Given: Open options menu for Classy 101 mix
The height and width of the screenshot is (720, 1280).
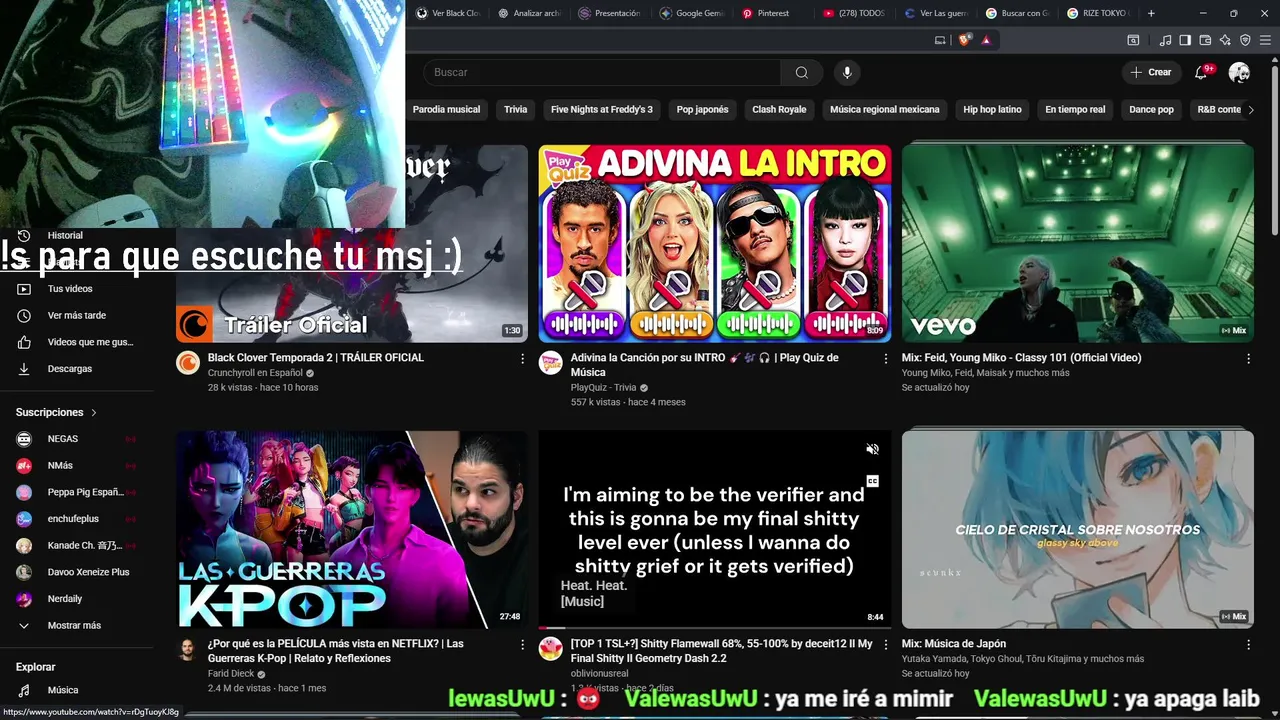Looking at the screenshot, I should tap(1248, 358).
